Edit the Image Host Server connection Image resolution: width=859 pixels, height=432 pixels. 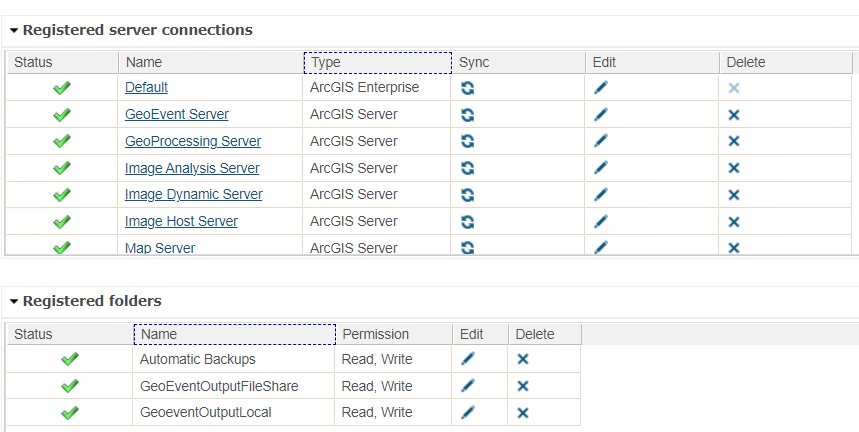coord(600,221)
